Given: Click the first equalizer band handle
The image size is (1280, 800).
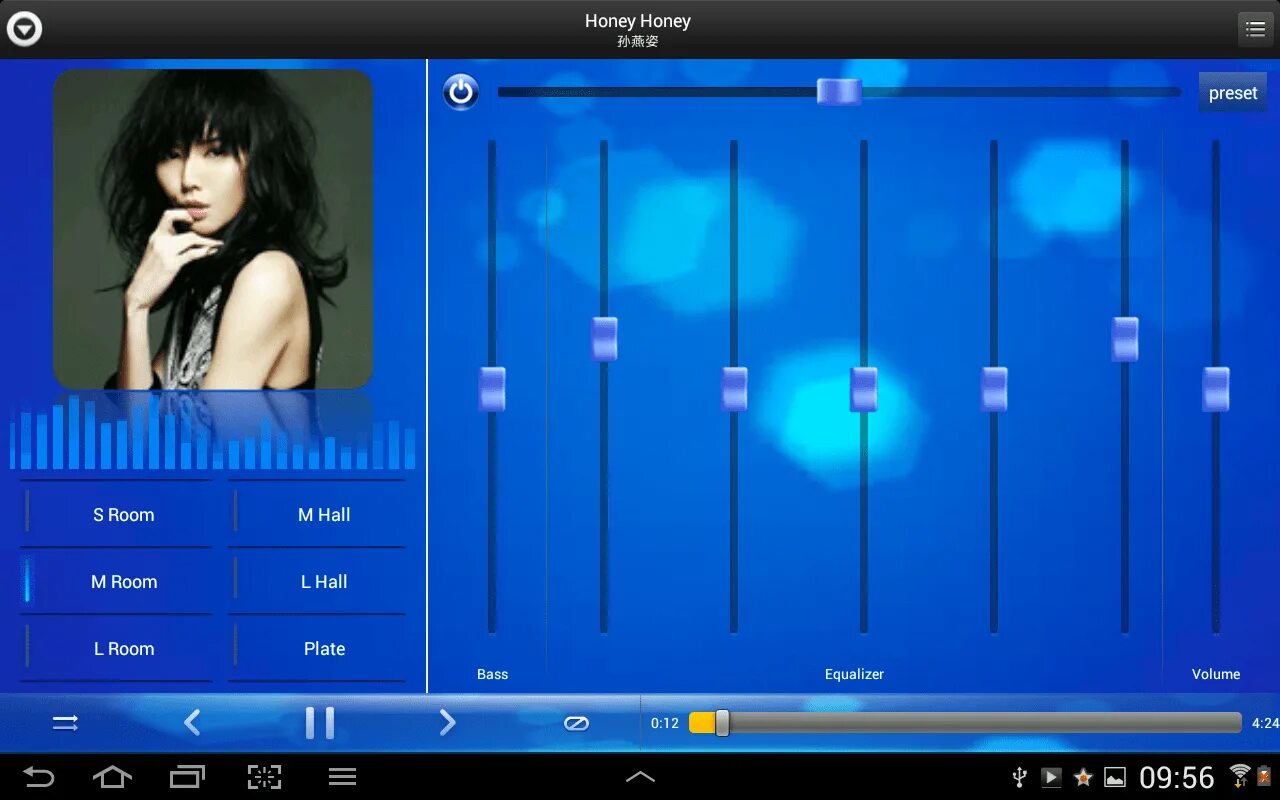Looking at the screenshot, I should [604, 339].
